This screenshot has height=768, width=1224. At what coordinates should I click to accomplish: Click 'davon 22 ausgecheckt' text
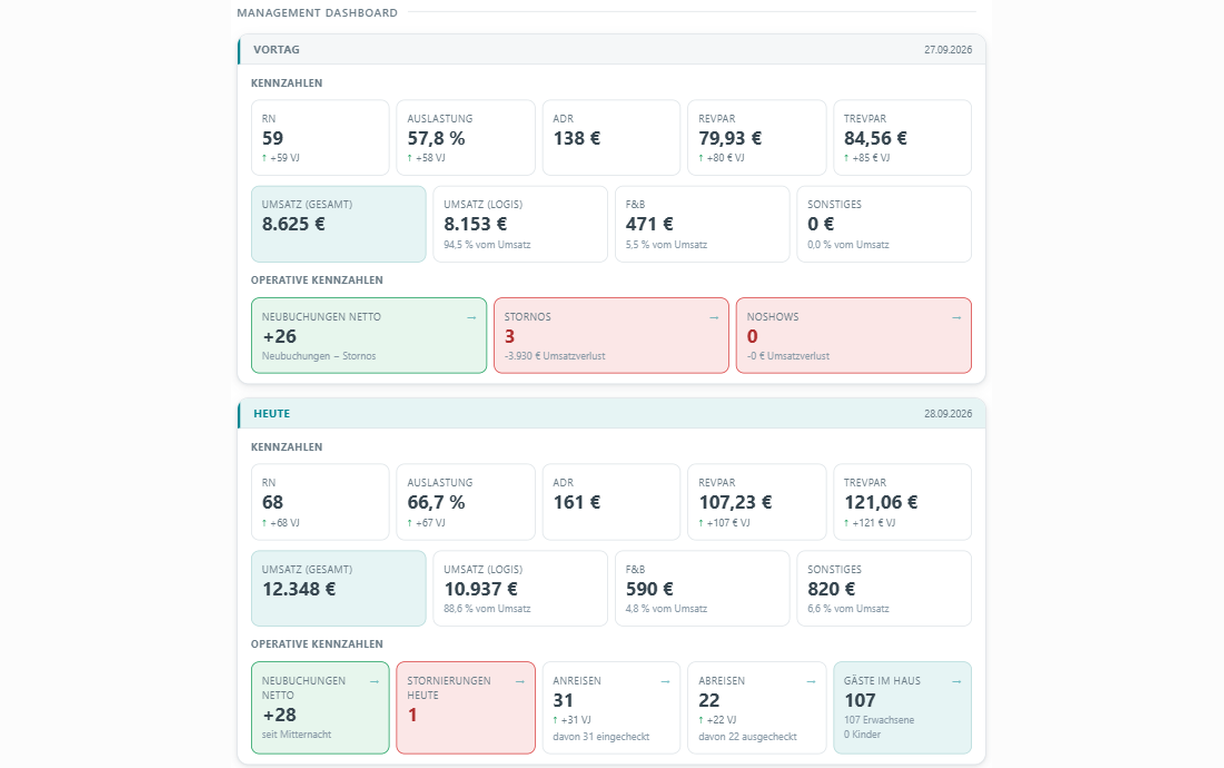[748, 737]
